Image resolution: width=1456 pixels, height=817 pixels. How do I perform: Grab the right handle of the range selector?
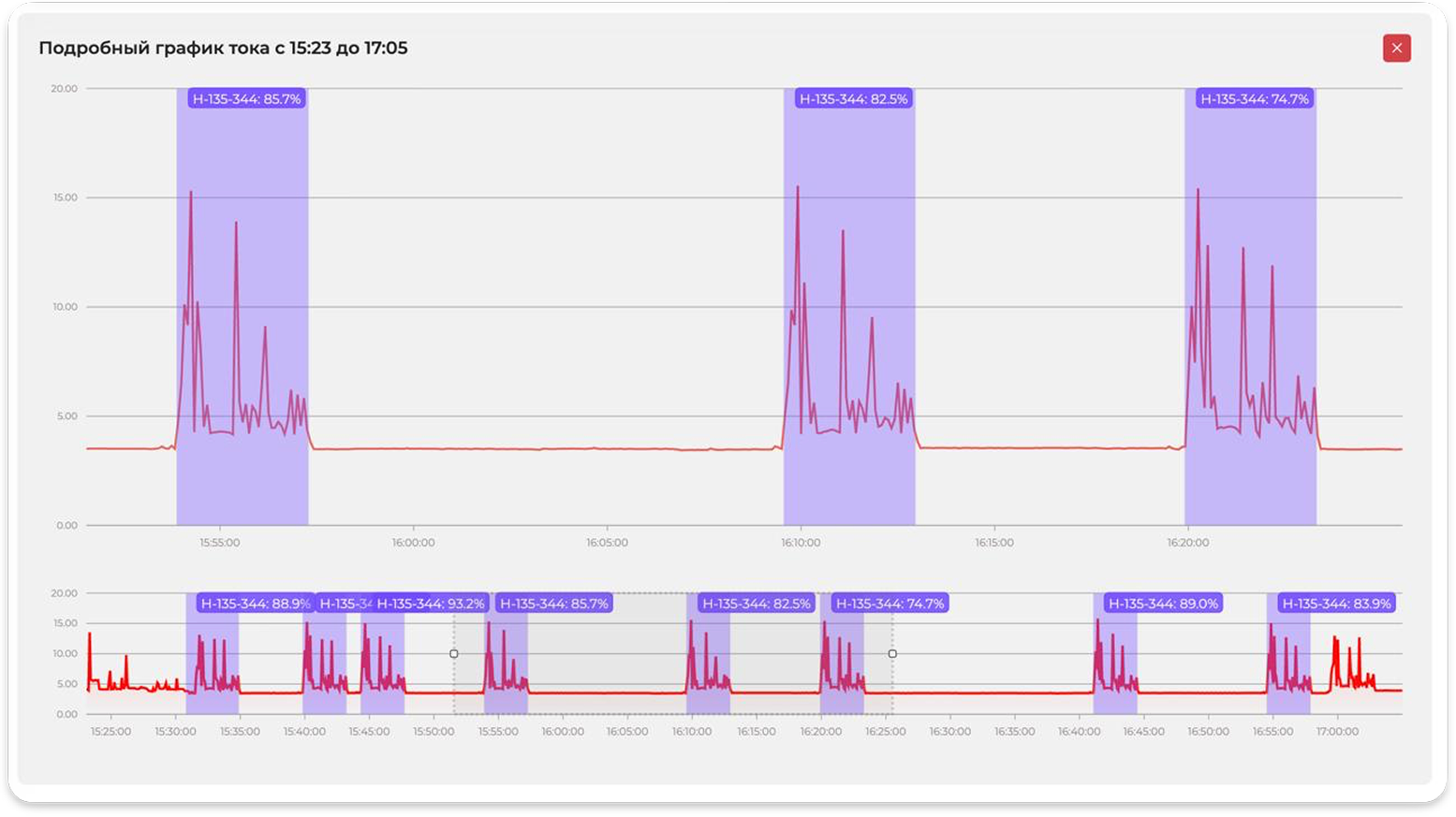point(892,654)
